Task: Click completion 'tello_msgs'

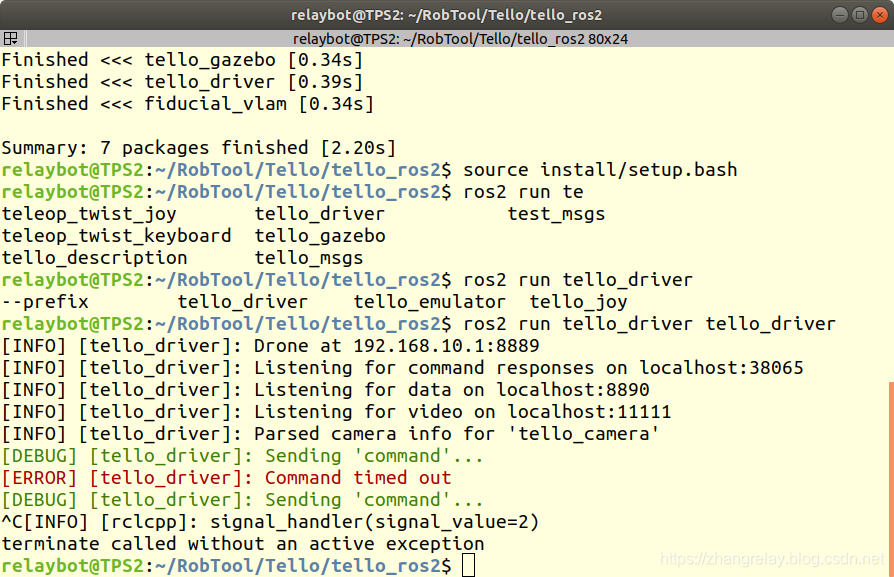Action: 308,258
